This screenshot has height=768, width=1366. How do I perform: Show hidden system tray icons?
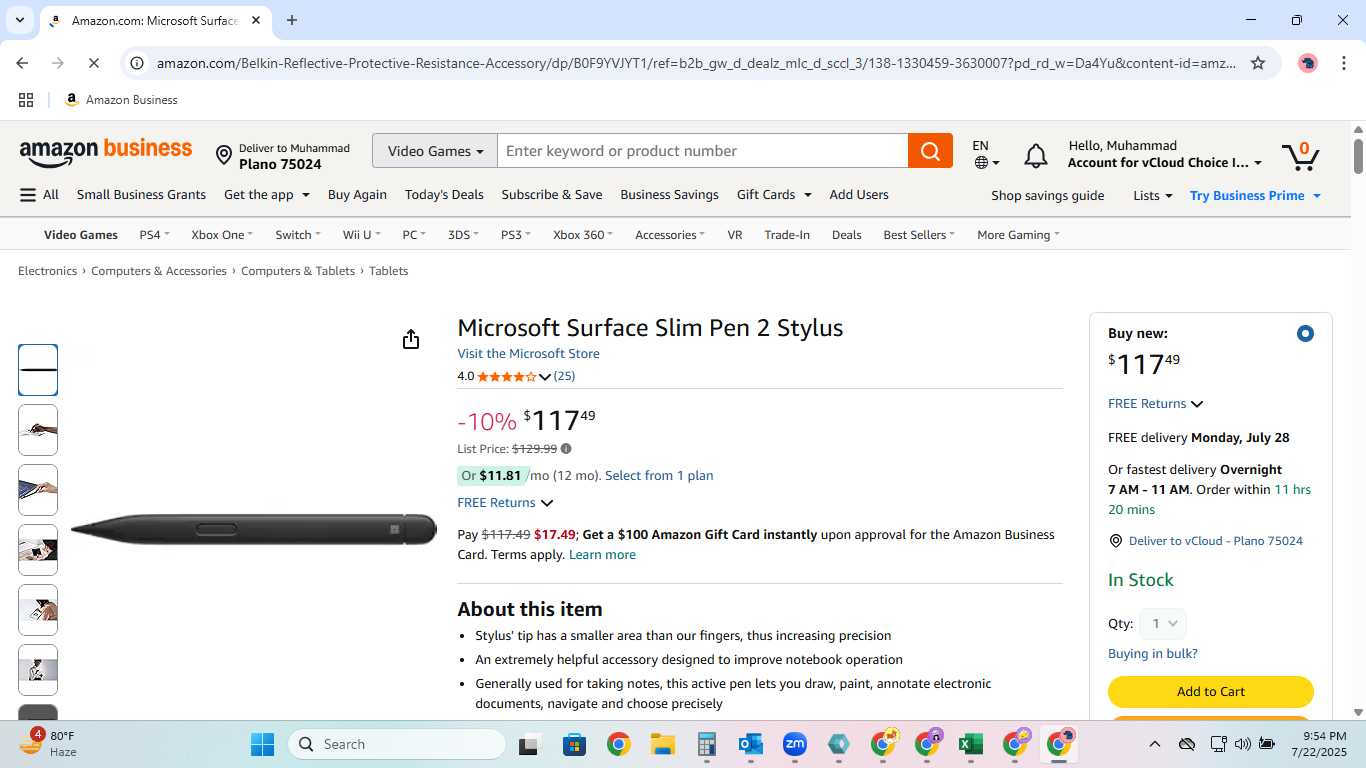coord(1154,744)
